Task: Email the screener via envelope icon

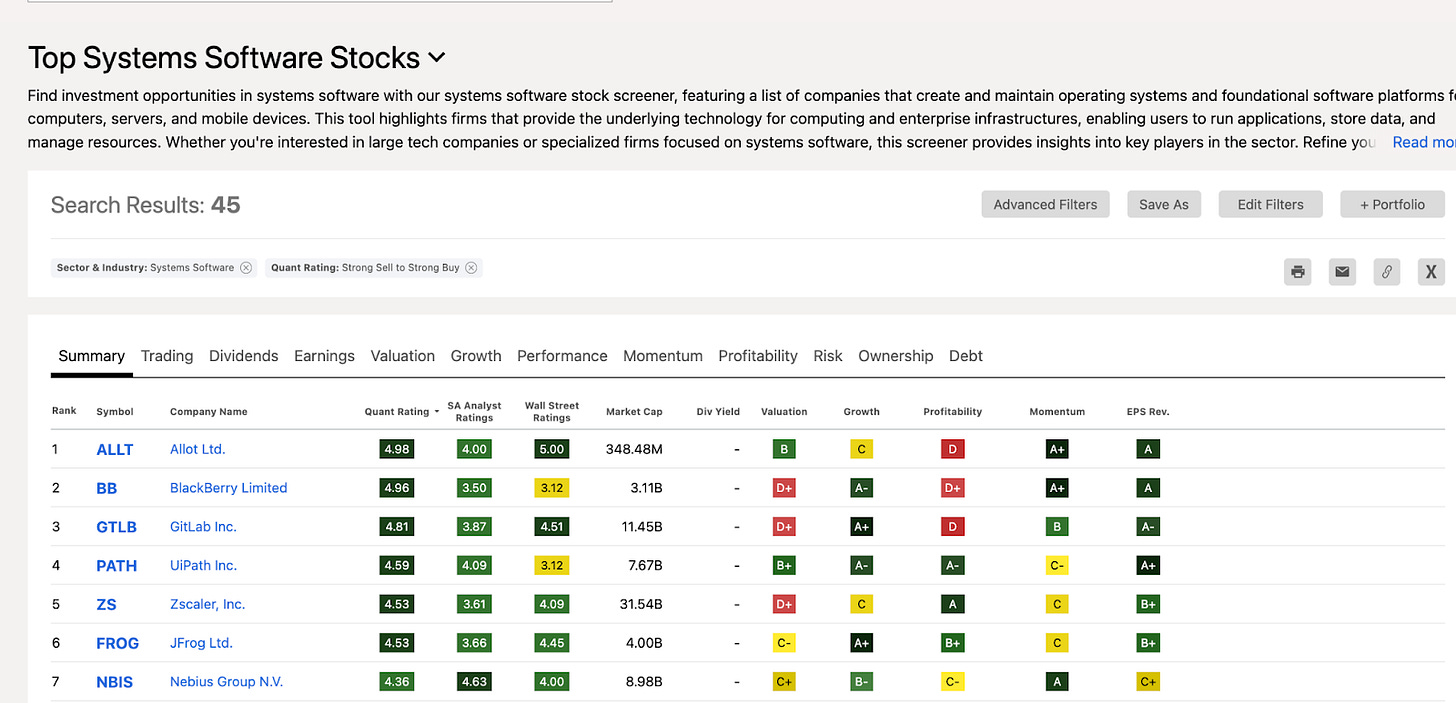Action: coord(1342,271)
